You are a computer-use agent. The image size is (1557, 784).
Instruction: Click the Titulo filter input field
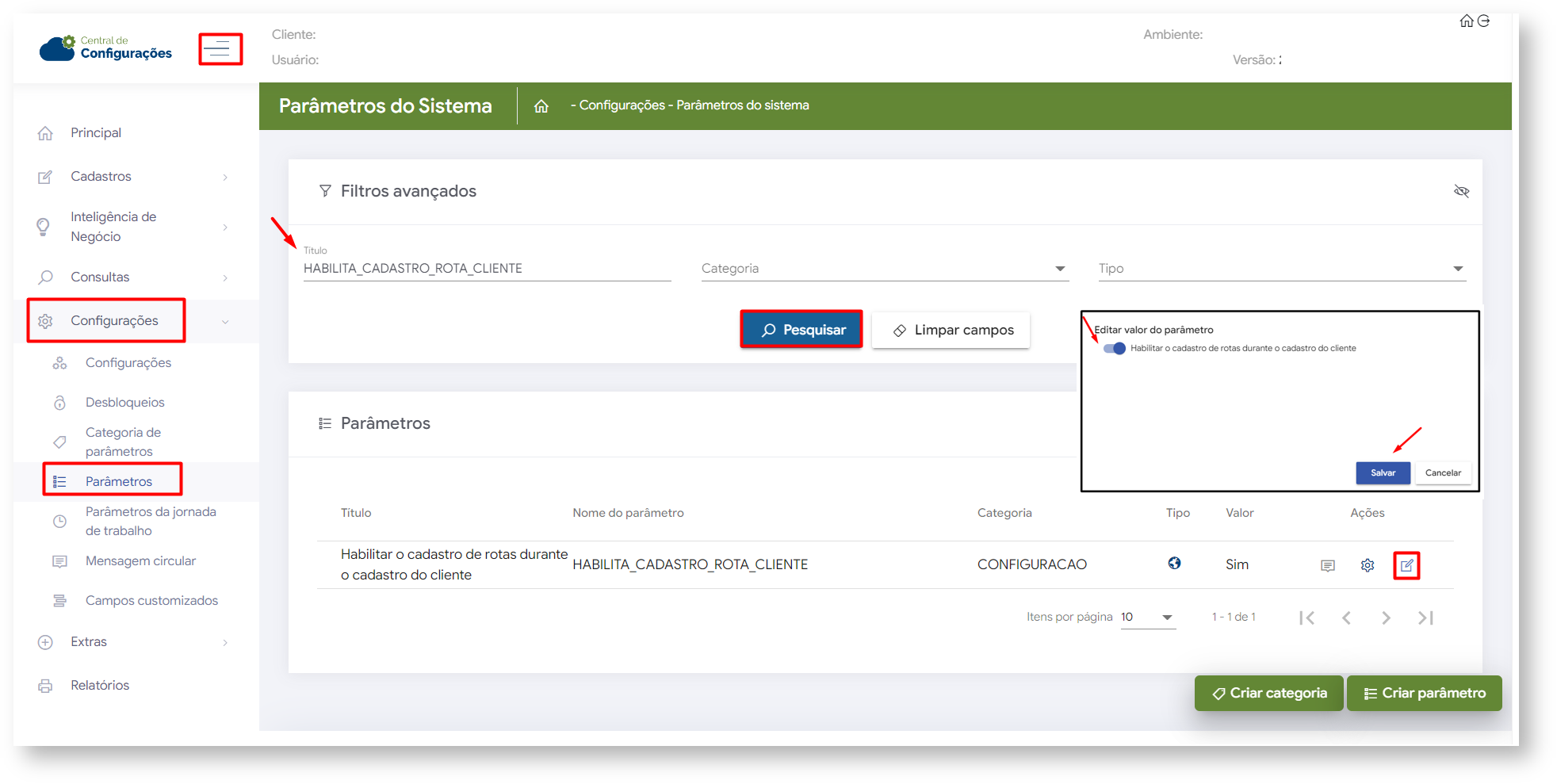pos(487,269)
